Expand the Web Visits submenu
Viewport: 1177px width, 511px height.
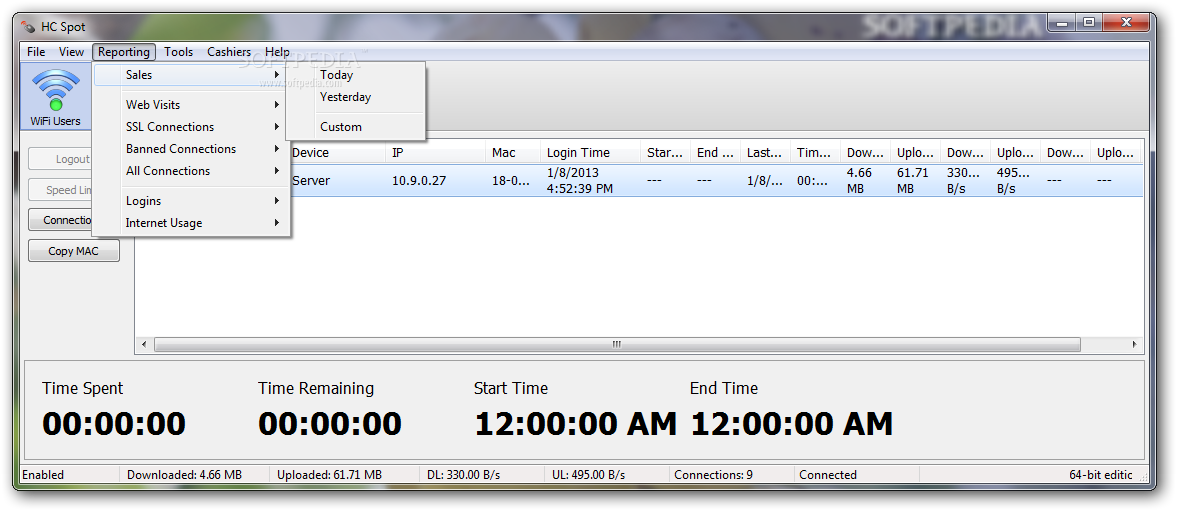[190, 105]
